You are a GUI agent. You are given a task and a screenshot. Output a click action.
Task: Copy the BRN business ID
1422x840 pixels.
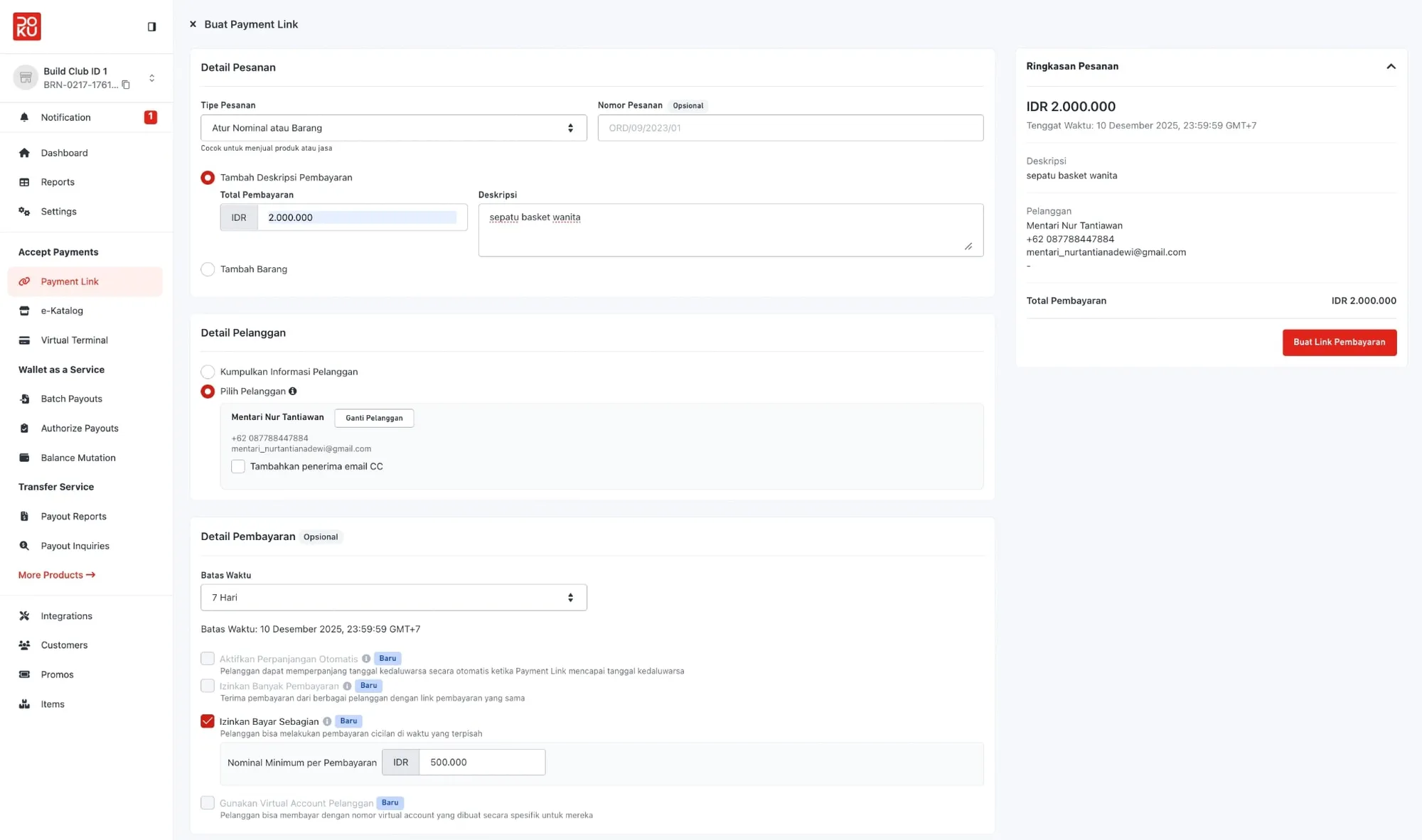coord(126,85)
